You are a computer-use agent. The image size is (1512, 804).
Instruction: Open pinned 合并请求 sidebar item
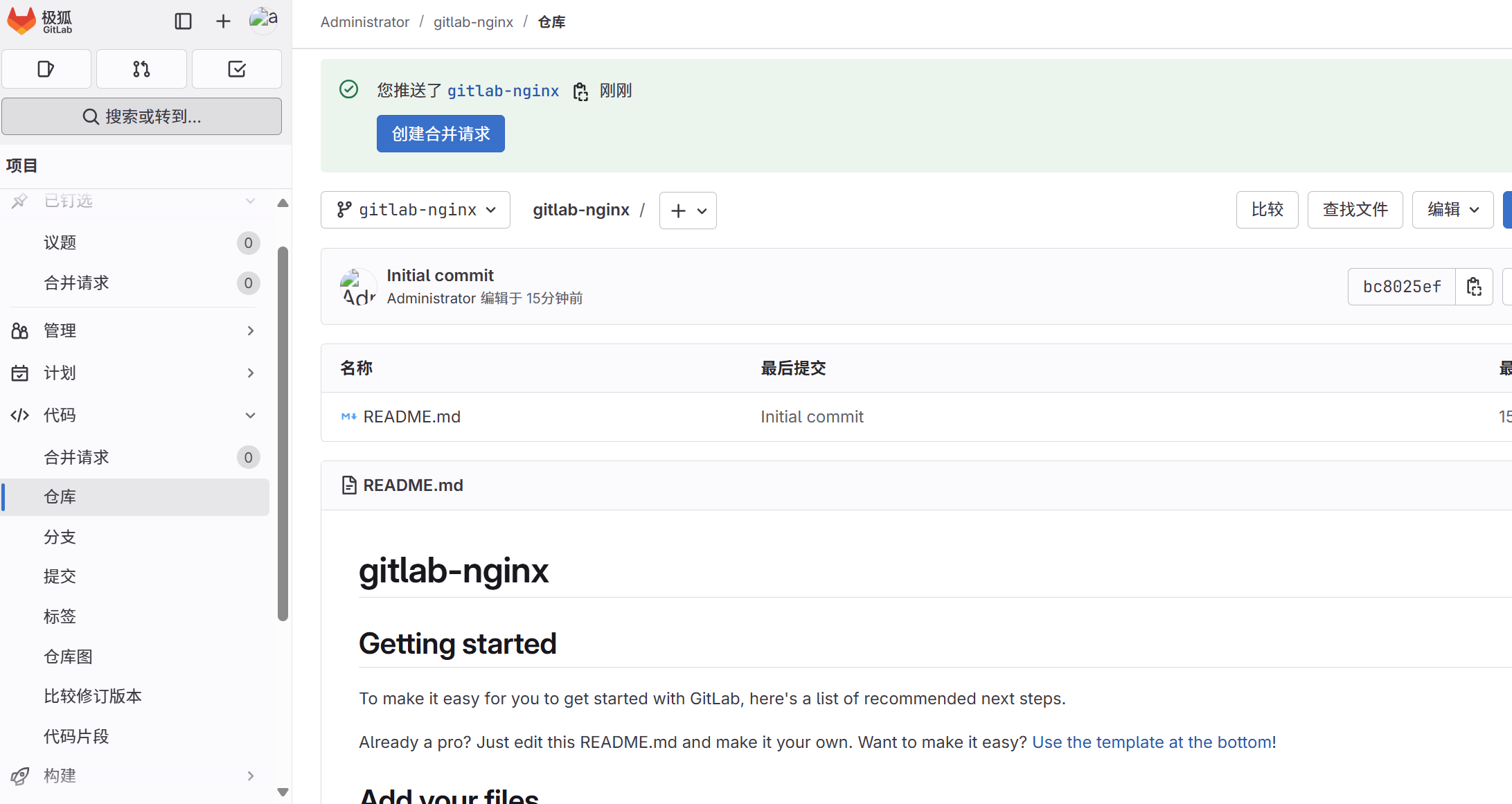click(134, 283)
